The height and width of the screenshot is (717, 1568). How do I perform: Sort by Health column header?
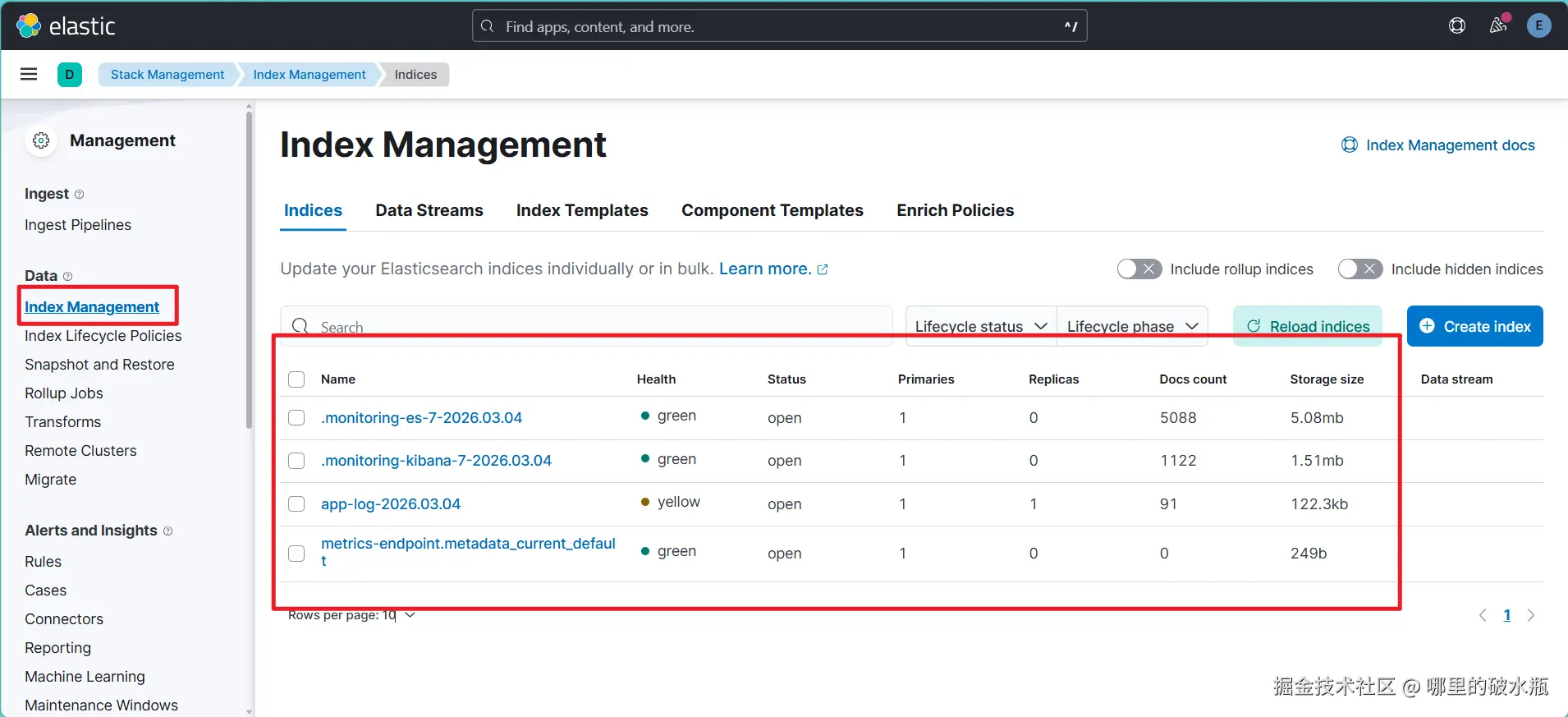click(x=657, y=379)
